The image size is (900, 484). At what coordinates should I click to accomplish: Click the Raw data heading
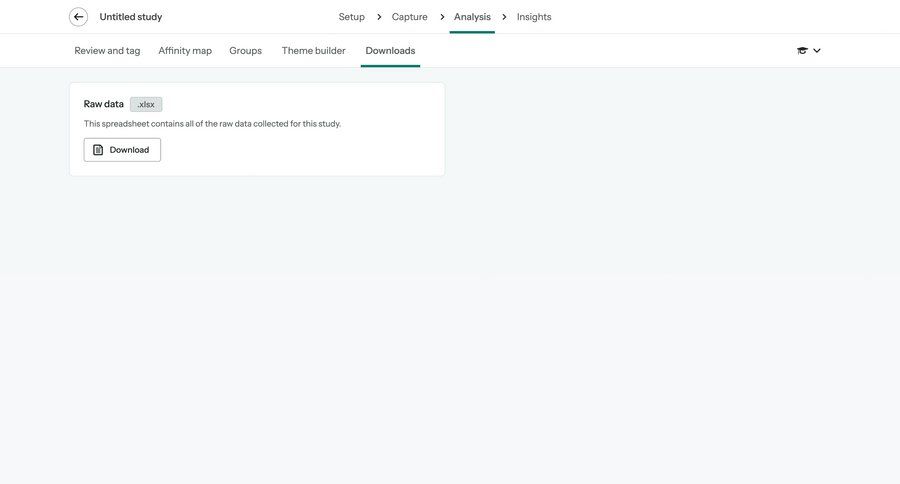(x=104, y=104)
